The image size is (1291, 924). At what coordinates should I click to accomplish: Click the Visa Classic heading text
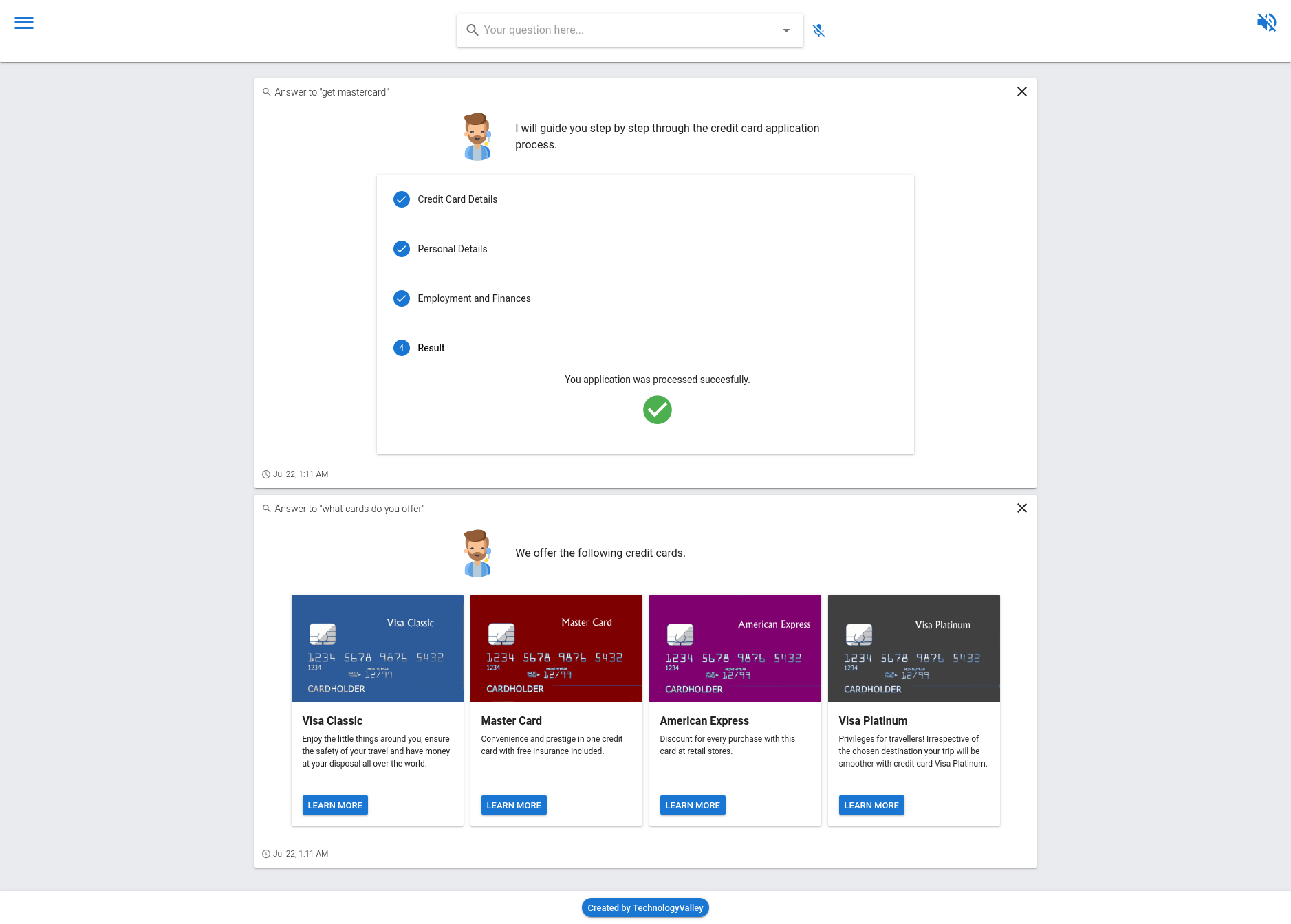(x=332, y=720)
